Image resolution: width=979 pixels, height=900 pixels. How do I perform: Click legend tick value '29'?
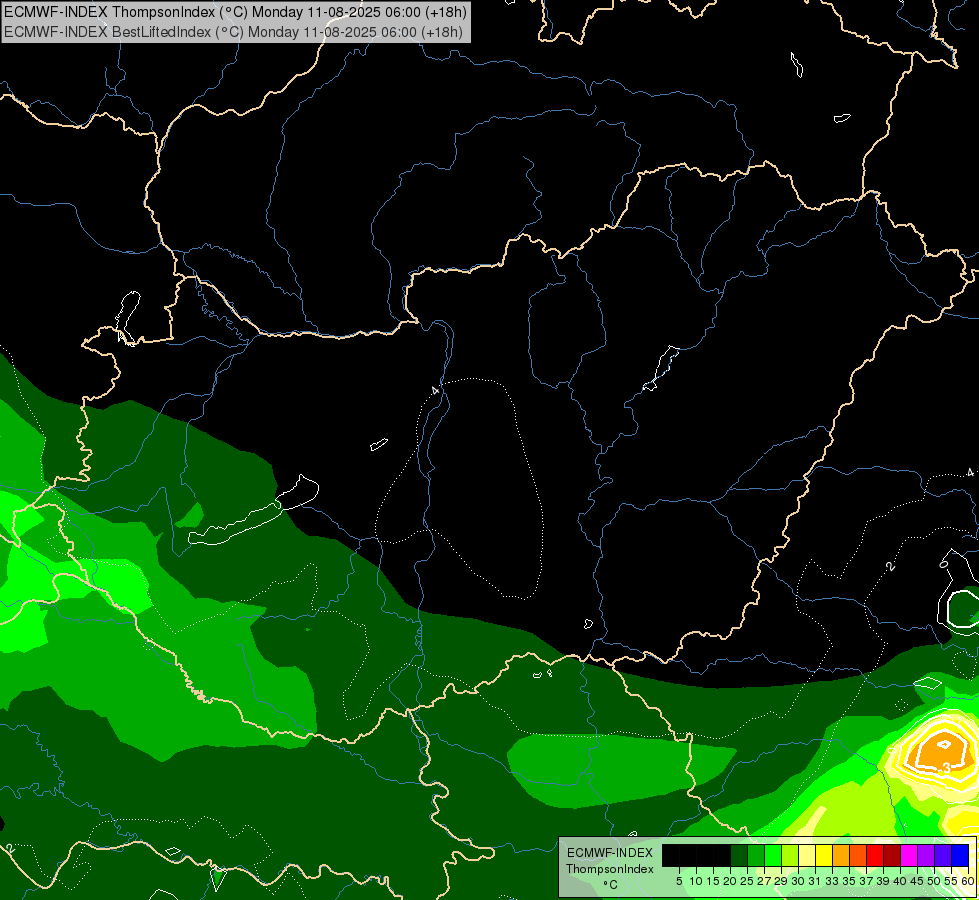[781, 881]
